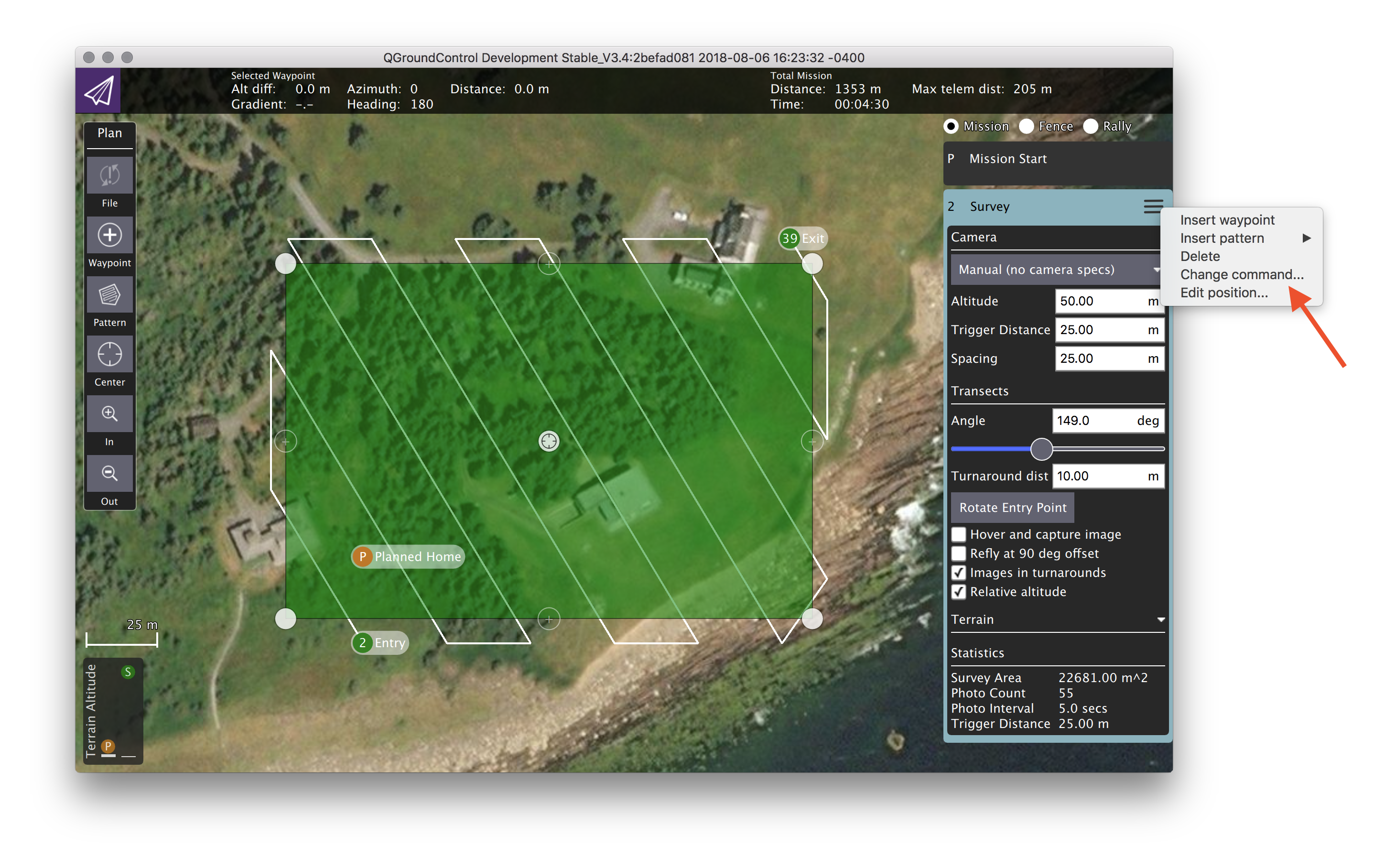Viewport: 1385px width, 868px height.
Task: Add vertex on bottom edge of polygon
Action: tap(549, 619)
